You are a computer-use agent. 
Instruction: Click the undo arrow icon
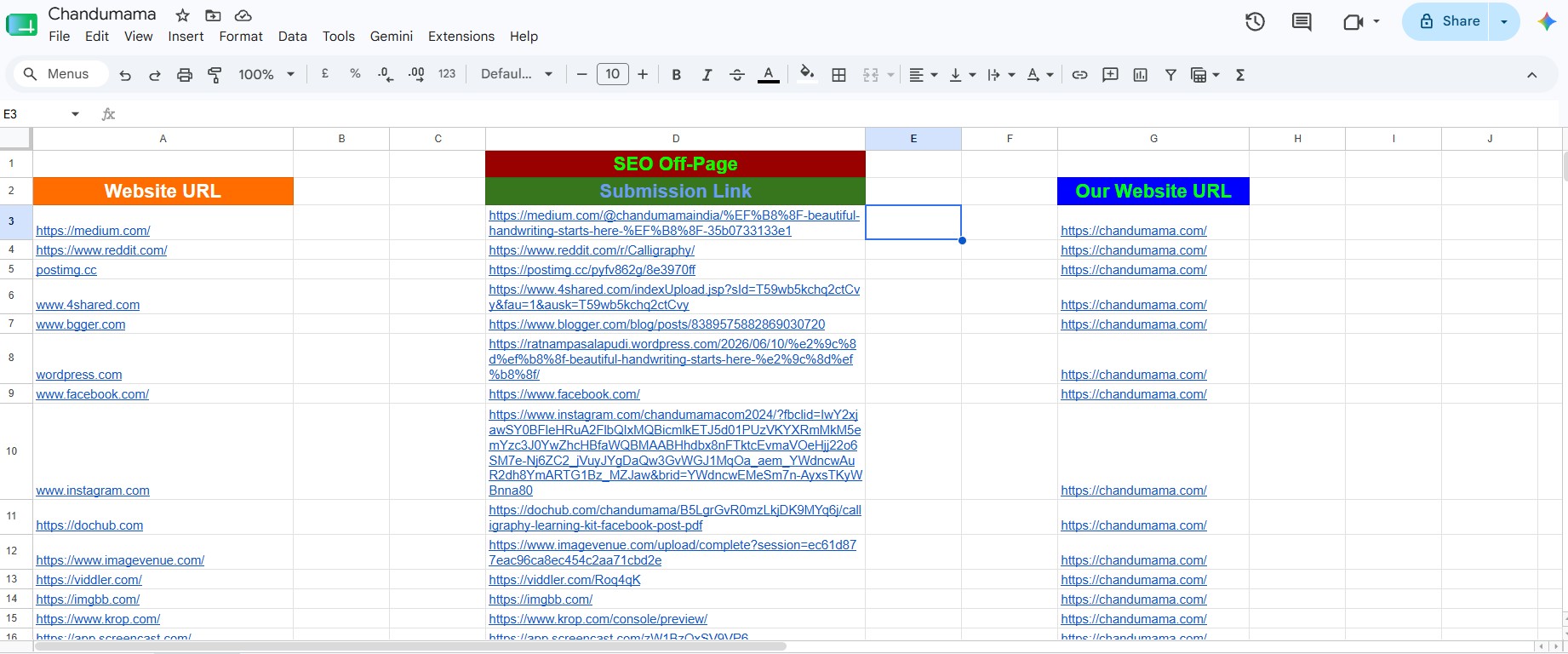click(x=125, y=75)
